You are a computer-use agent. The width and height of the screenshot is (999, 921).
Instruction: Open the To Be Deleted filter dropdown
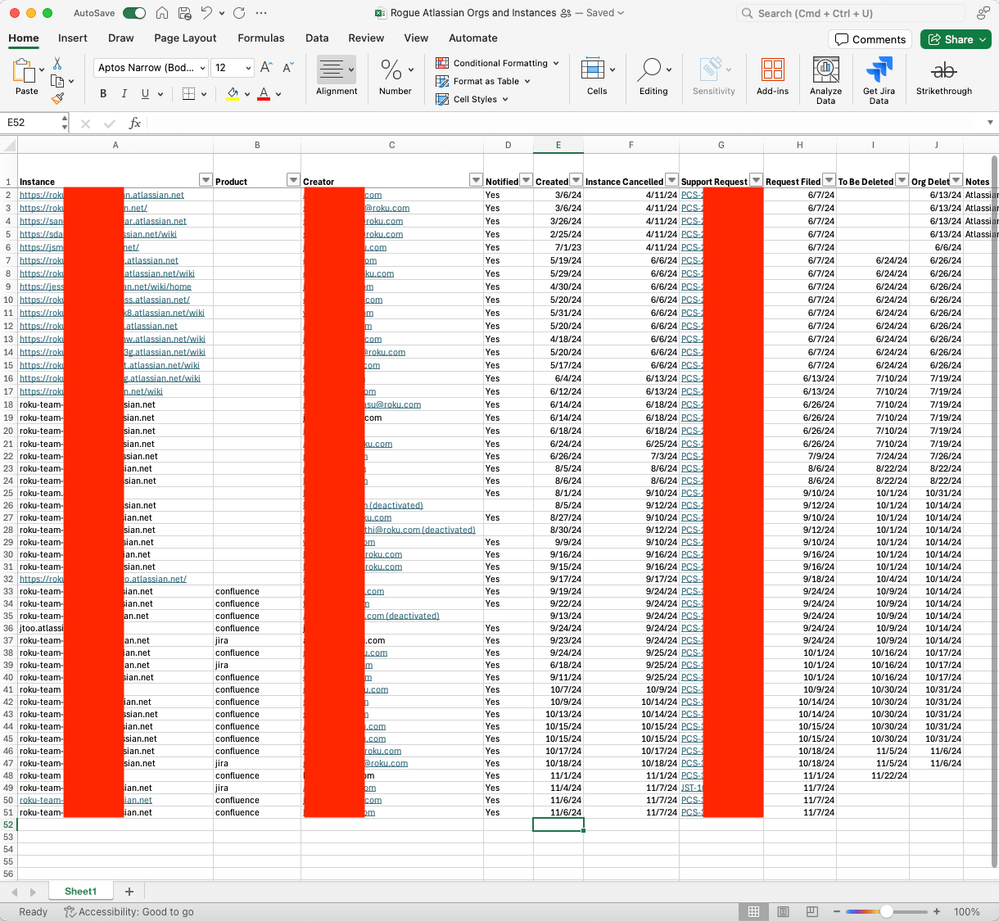(902, 180)
